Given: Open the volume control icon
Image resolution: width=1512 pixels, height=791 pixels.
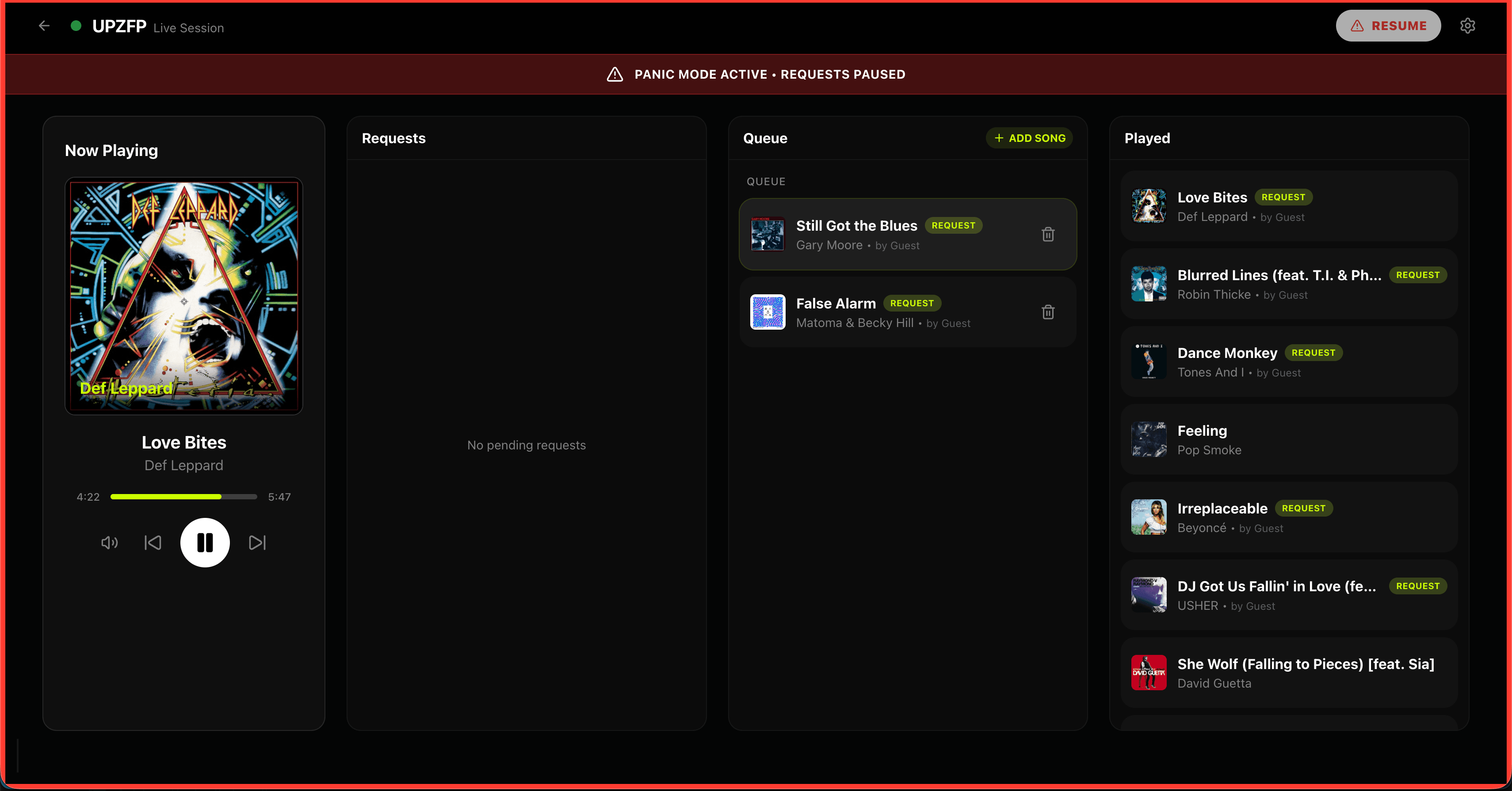Looking at the screenshot, I should [109, 543].
